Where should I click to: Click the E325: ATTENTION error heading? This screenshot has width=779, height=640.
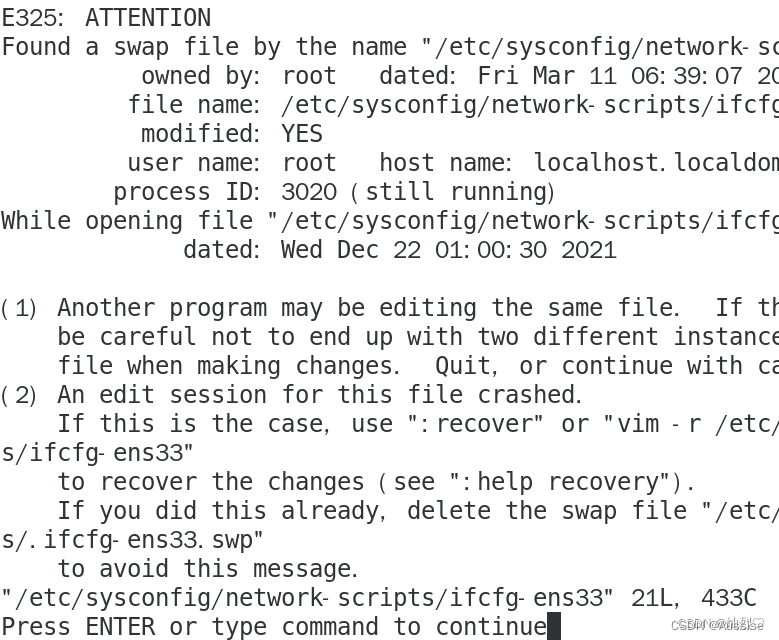(x=106, y=18)
